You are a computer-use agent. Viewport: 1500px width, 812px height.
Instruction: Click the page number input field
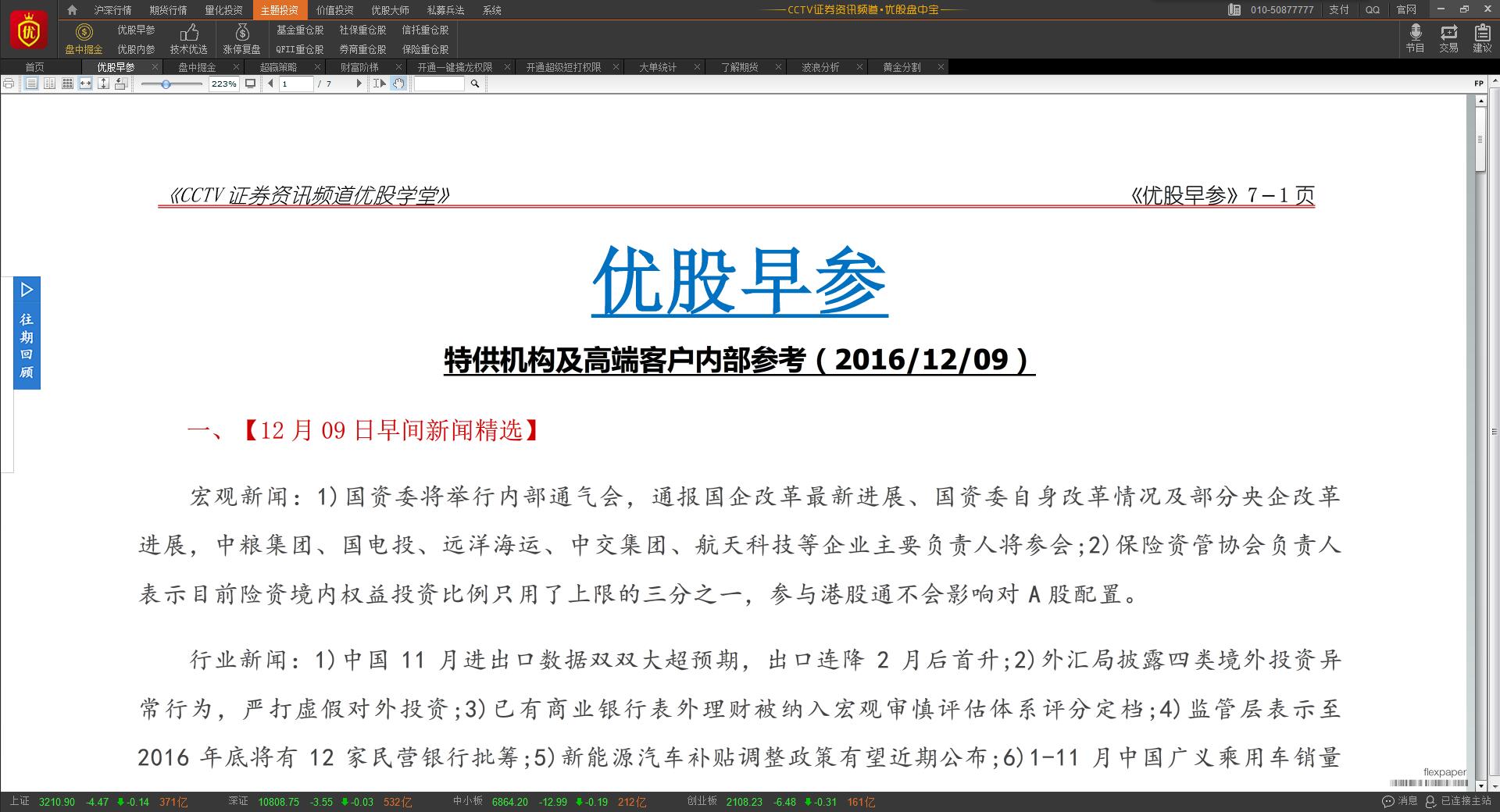(x=297, y=84)
